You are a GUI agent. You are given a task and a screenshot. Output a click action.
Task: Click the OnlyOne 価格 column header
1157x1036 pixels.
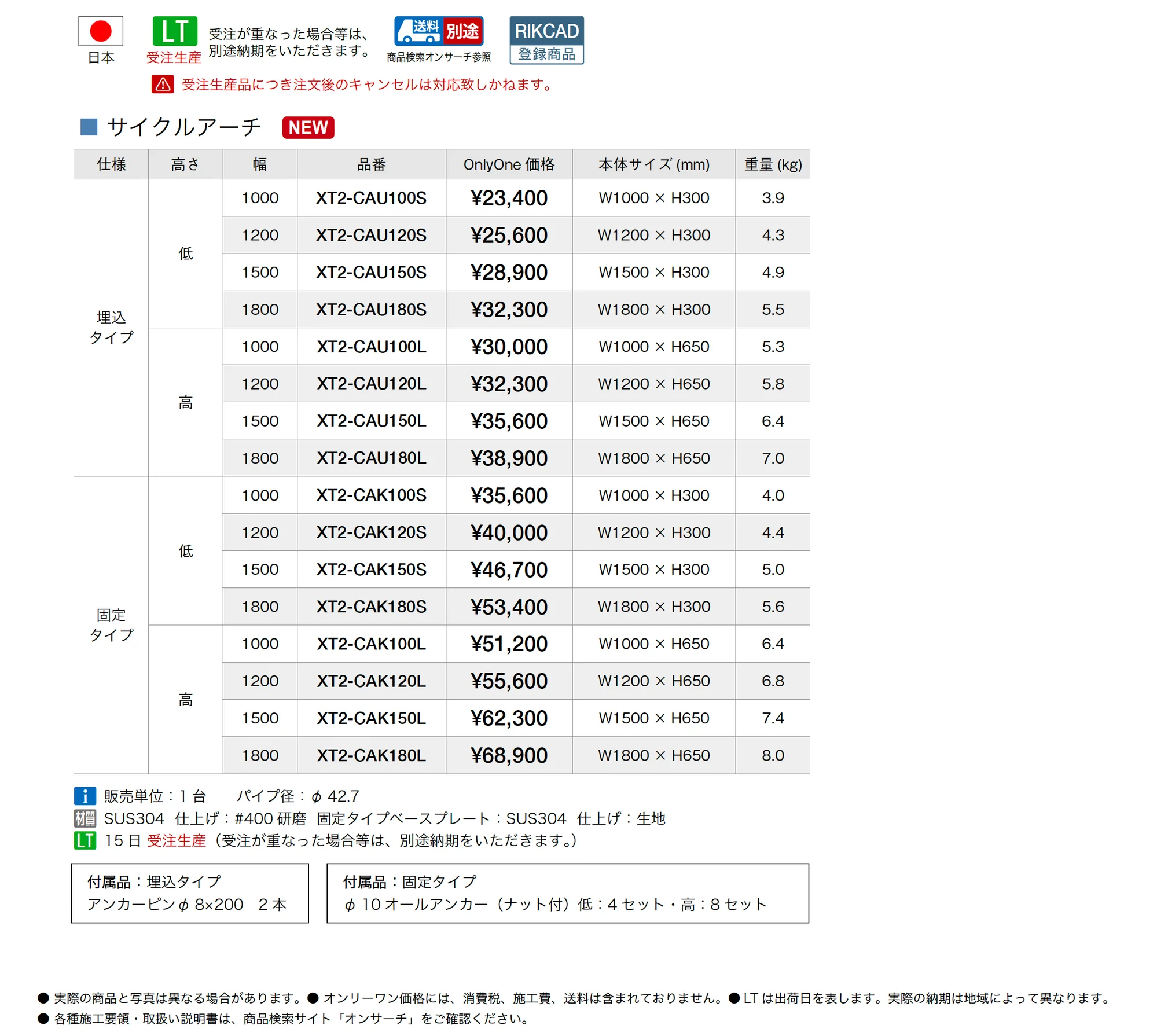[509, 164]
